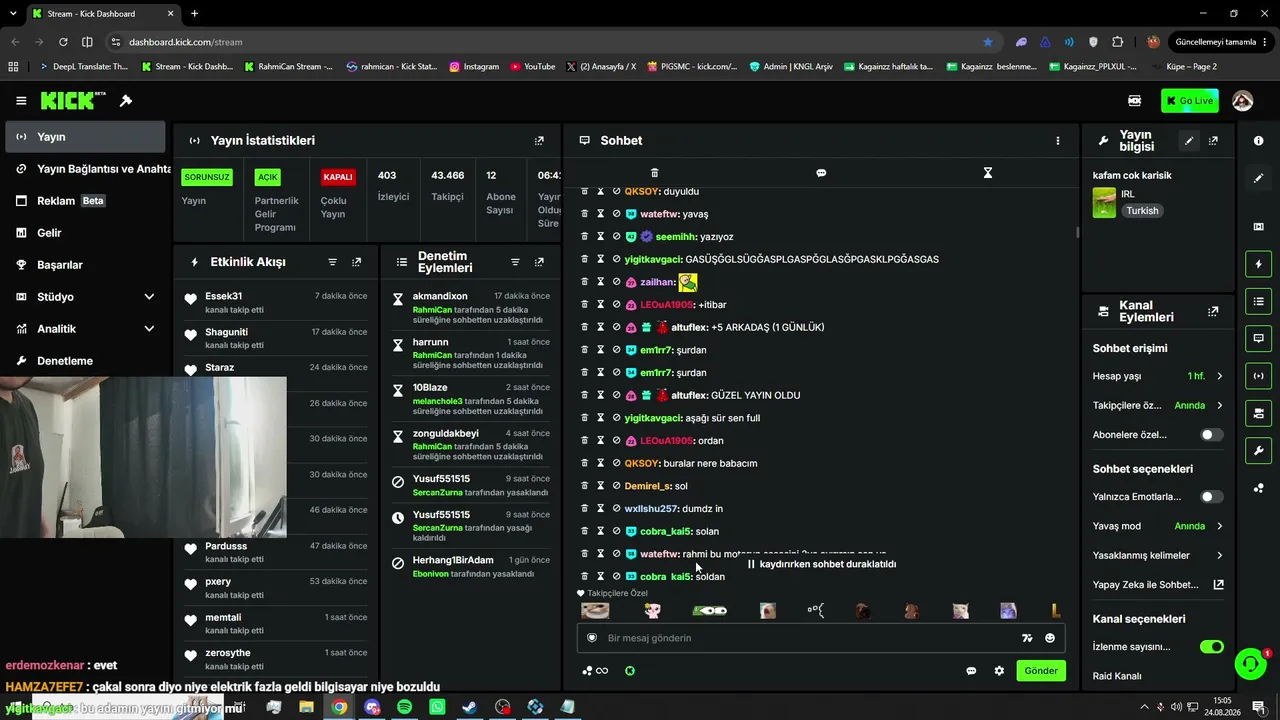Open chat settings gear beside Gönder
The image size is (1280, 720).
tap(999, 671)
